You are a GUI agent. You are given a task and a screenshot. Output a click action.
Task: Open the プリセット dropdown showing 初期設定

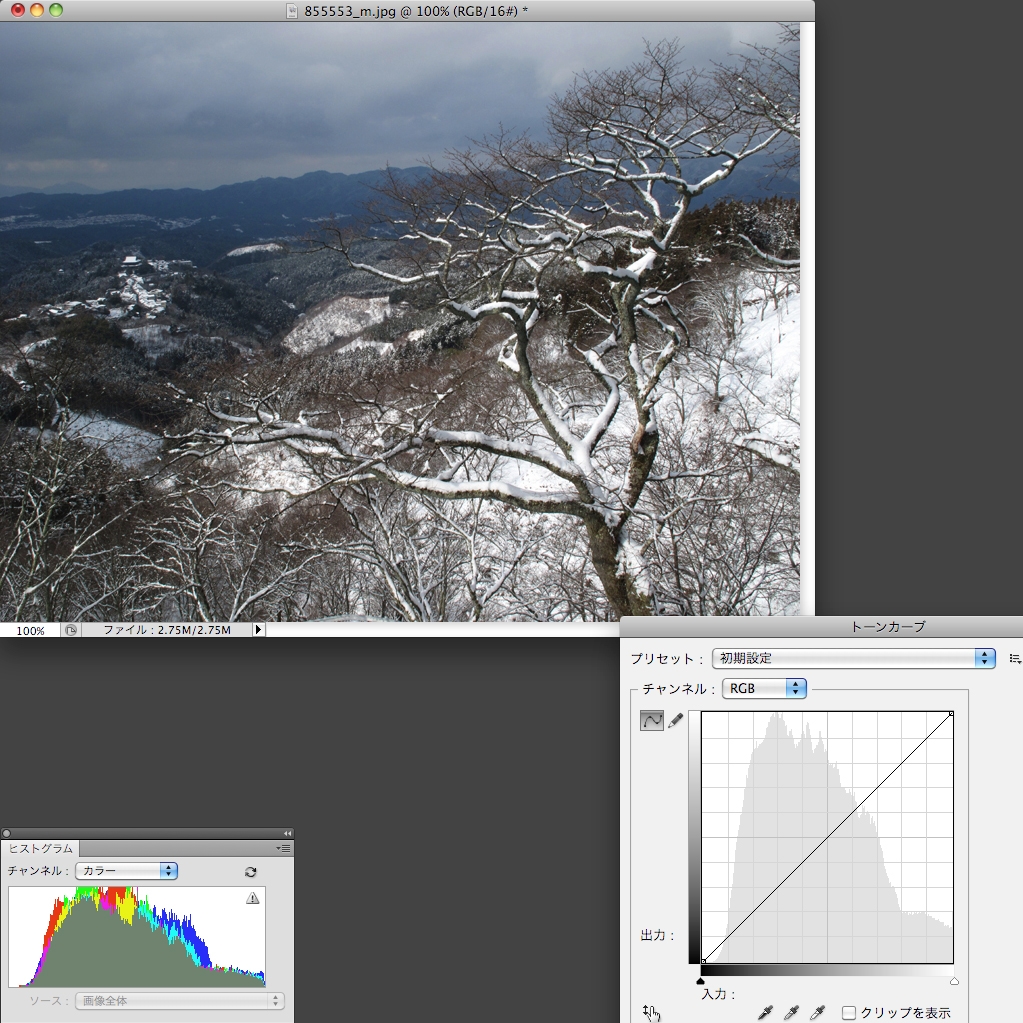(x=853, y=658)
